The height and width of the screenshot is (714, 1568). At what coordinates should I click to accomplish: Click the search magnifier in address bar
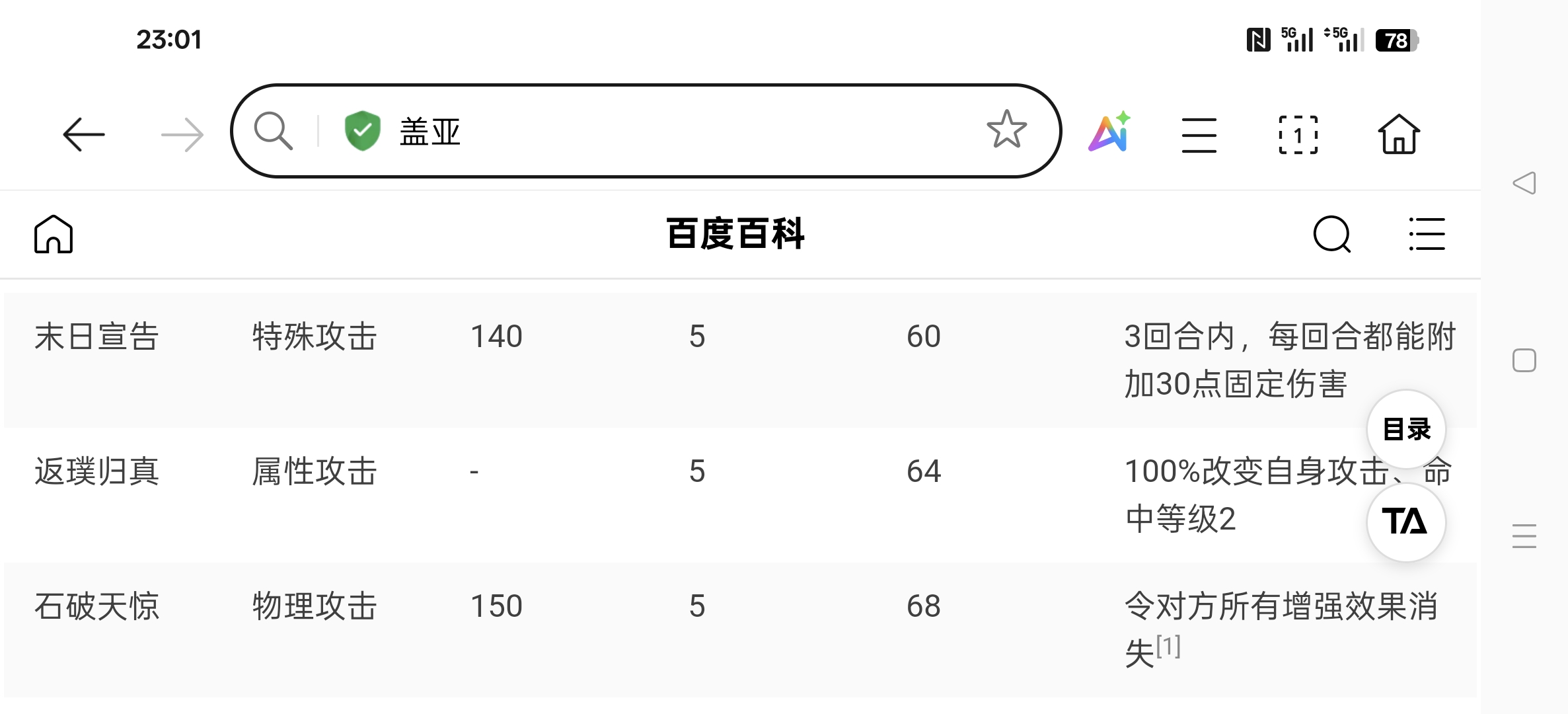[x=273, y=131]
